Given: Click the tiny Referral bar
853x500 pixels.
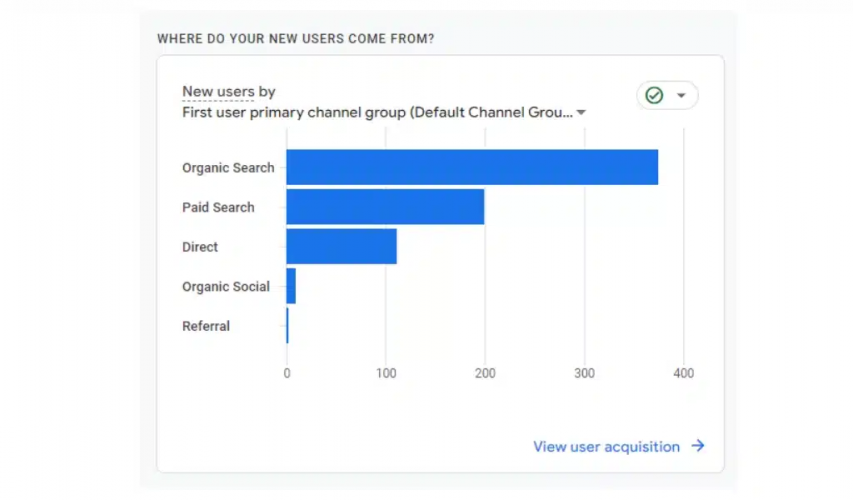Looking at the screenshot, I should click(287, 326).
